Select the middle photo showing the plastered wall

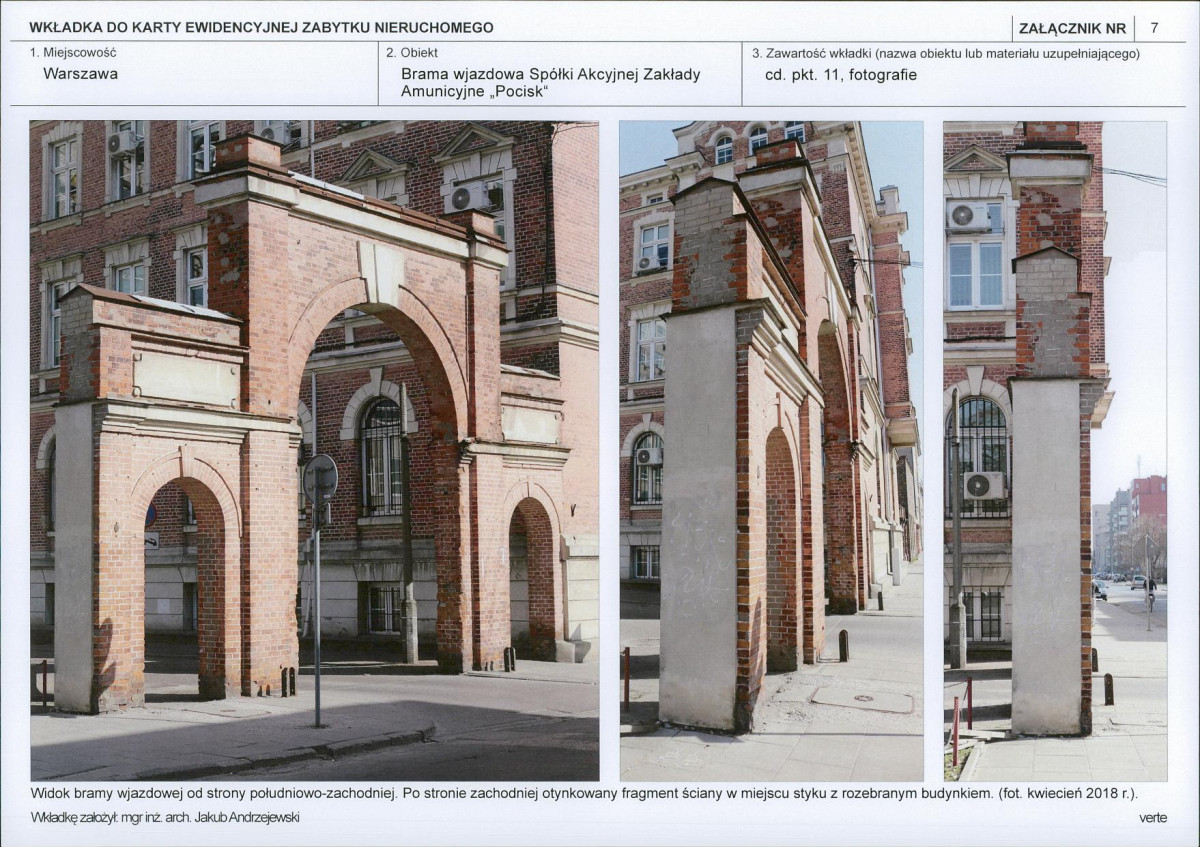771,450
